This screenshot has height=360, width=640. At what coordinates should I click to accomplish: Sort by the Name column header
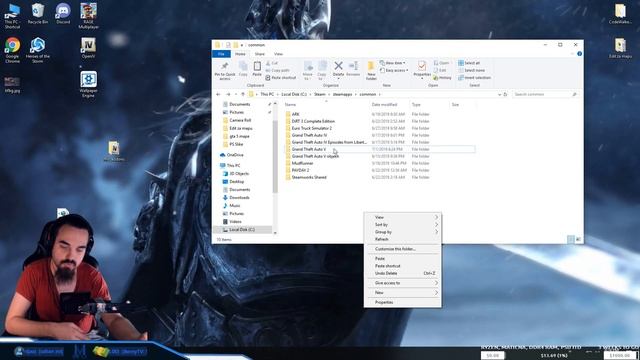click(290, 105)
